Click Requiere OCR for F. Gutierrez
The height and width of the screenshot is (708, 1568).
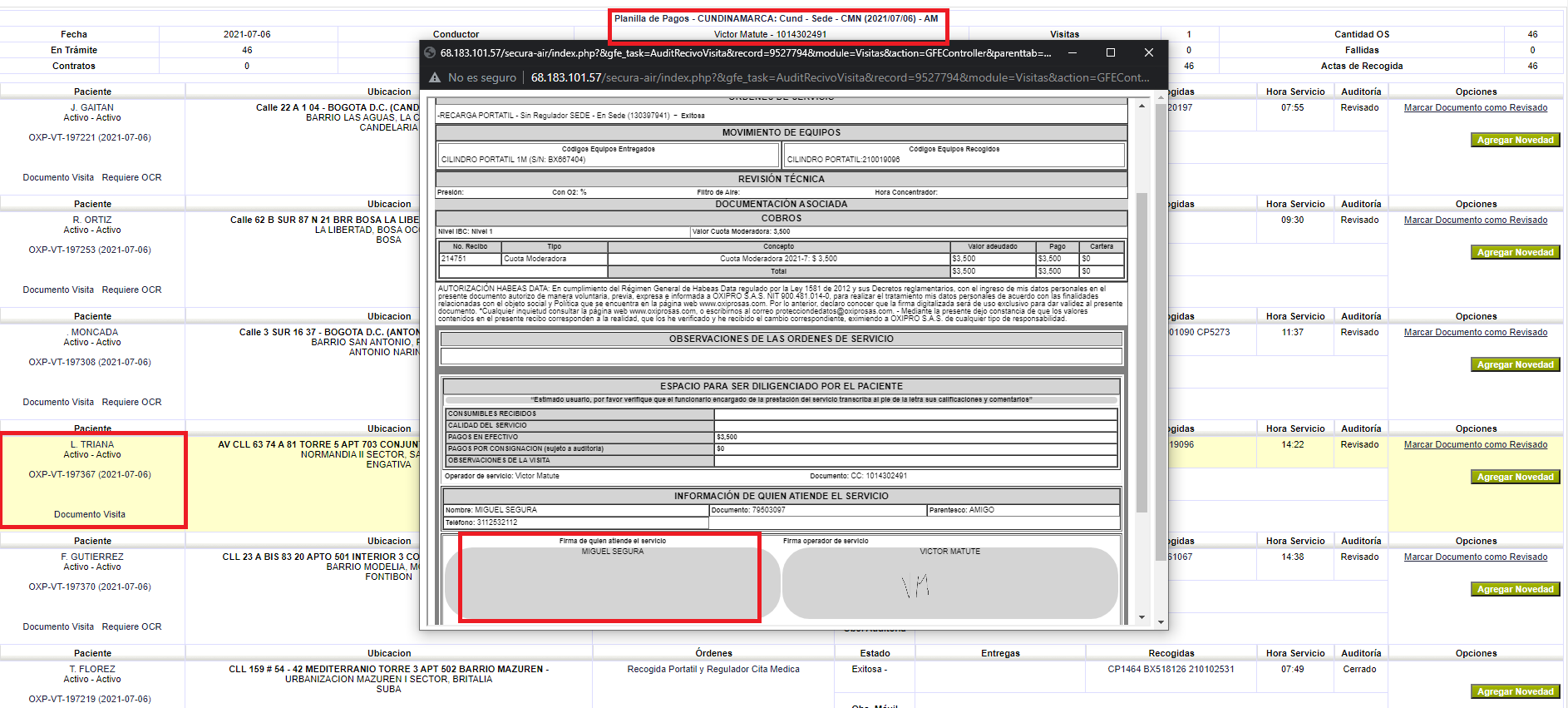[131, 626]
